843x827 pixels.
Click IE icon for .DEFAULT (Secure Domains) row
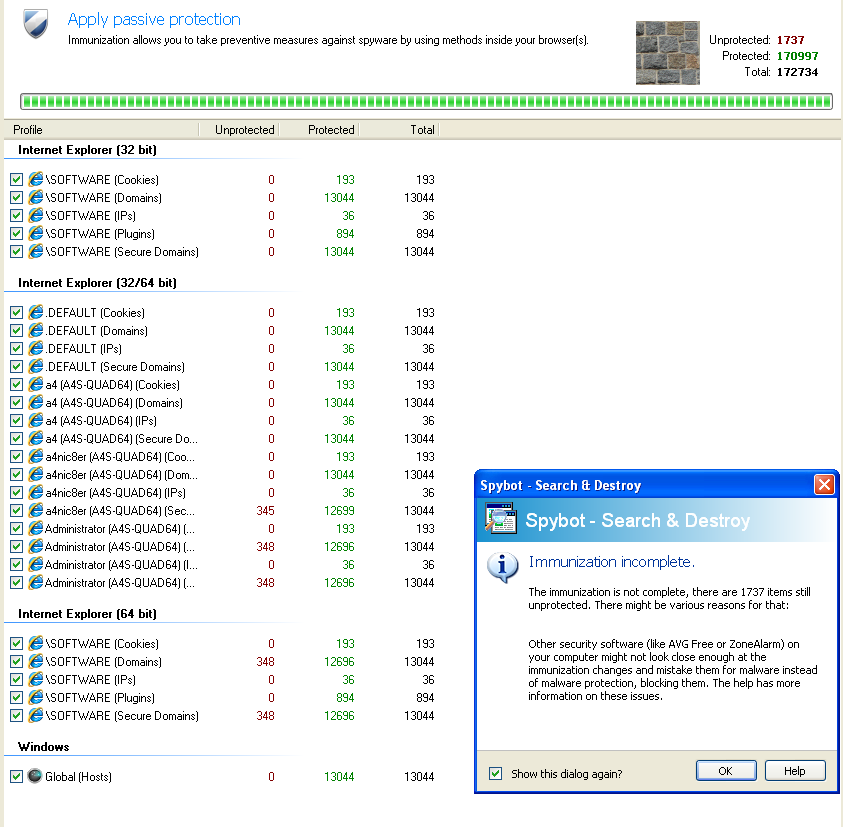(35, 367)
